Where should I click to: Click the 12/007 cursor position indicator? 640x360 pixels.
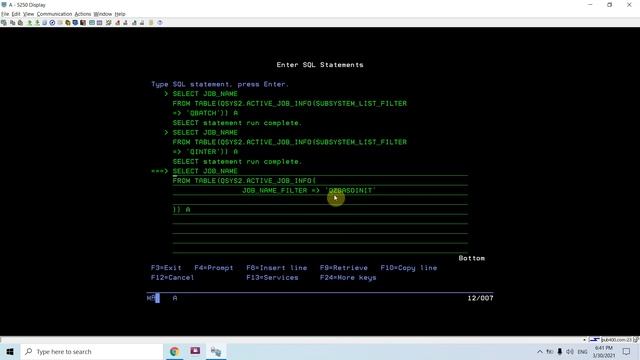pos(480,298)
